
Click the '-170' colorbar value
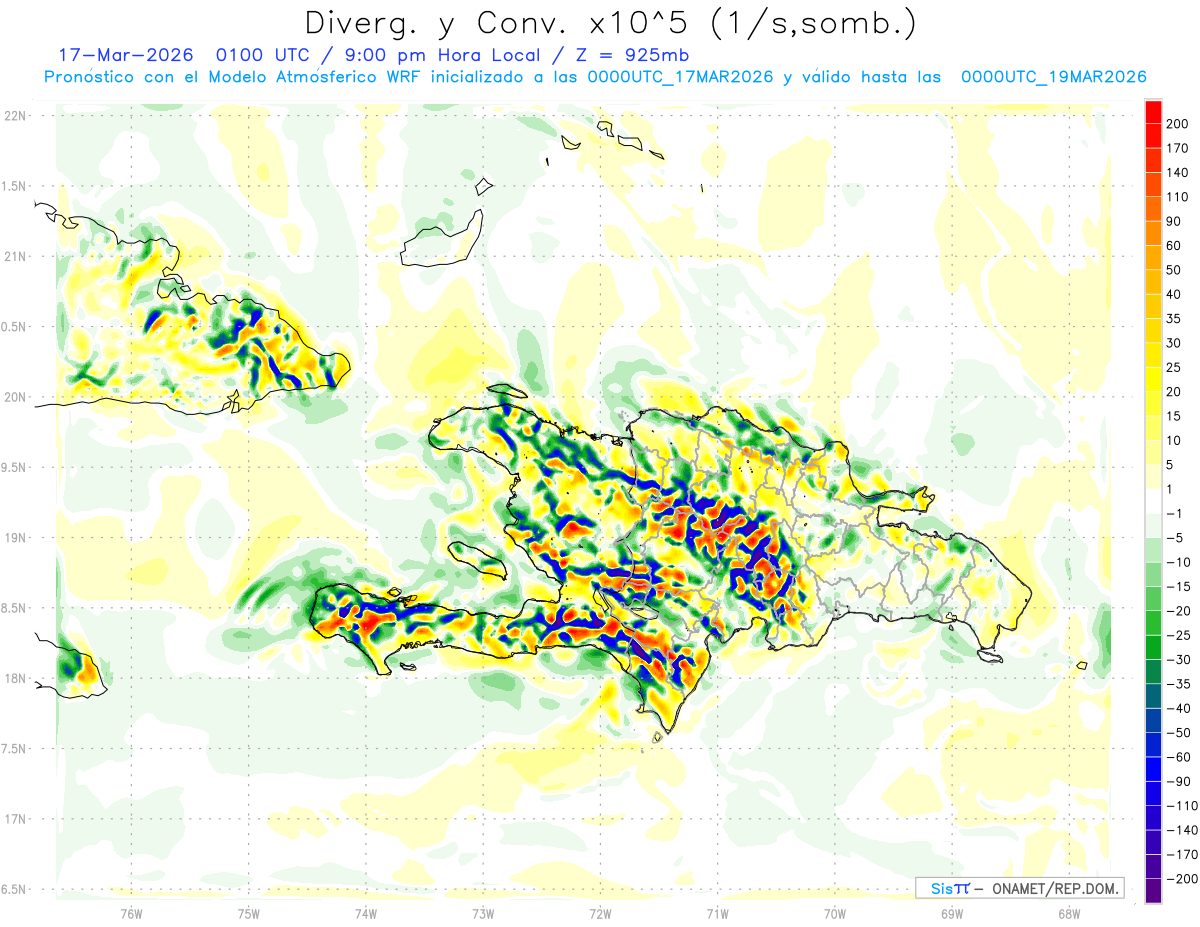click(x=1181, y=855)
